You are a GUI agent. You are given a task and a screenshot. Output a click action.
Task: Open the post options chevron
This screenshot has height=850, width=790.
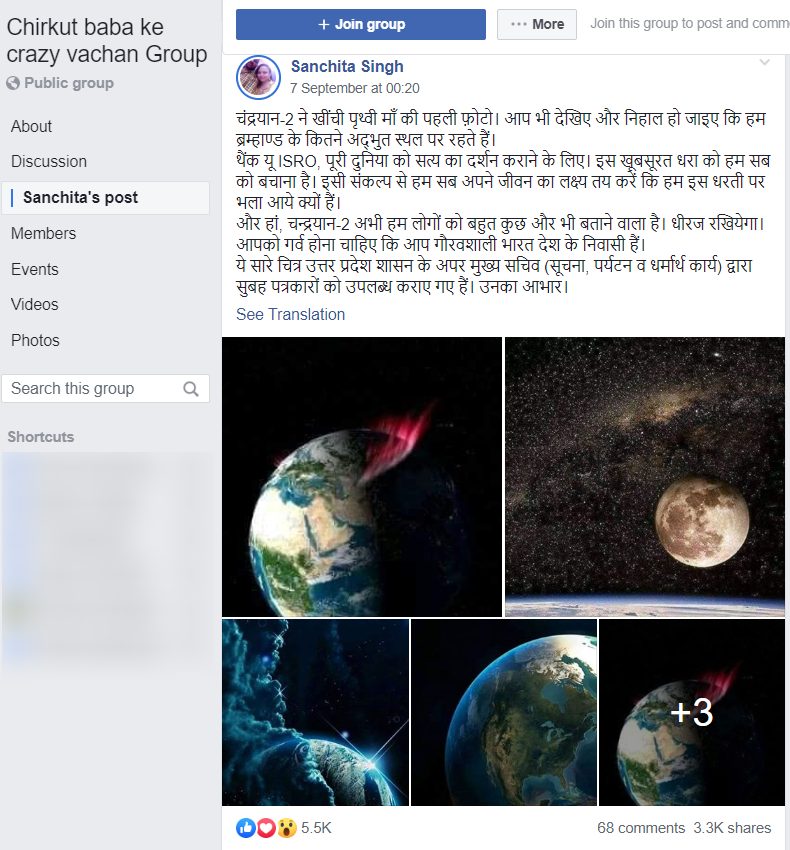pos(765,62)
